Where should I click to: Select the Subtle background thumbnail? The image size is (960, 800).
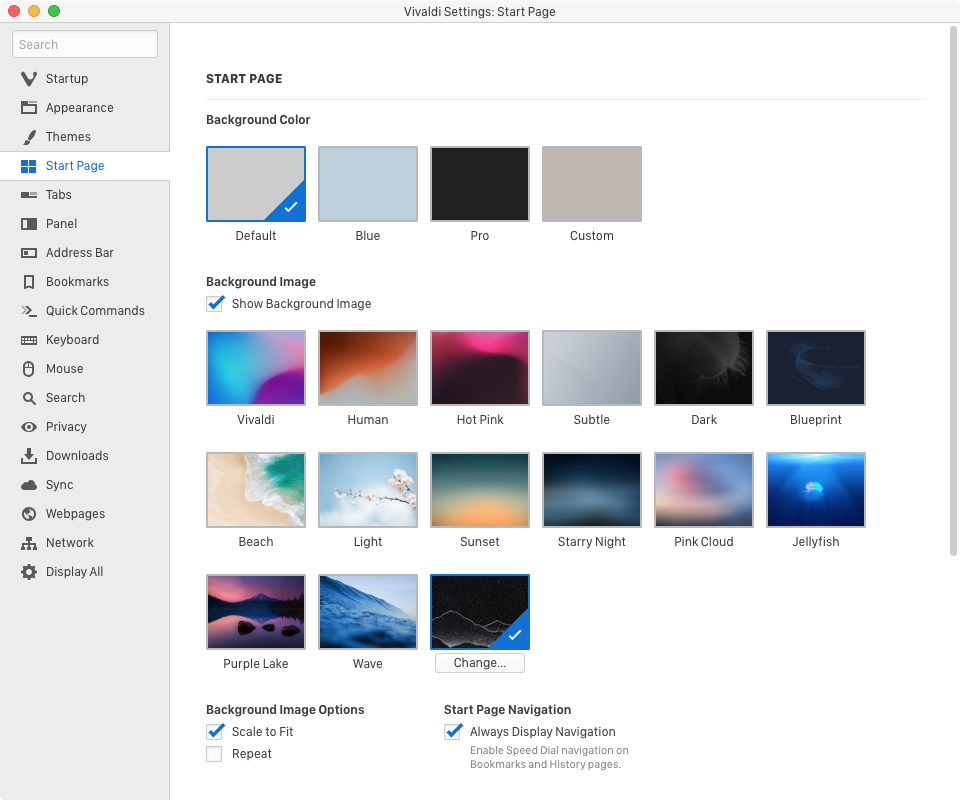coord(592,368)
